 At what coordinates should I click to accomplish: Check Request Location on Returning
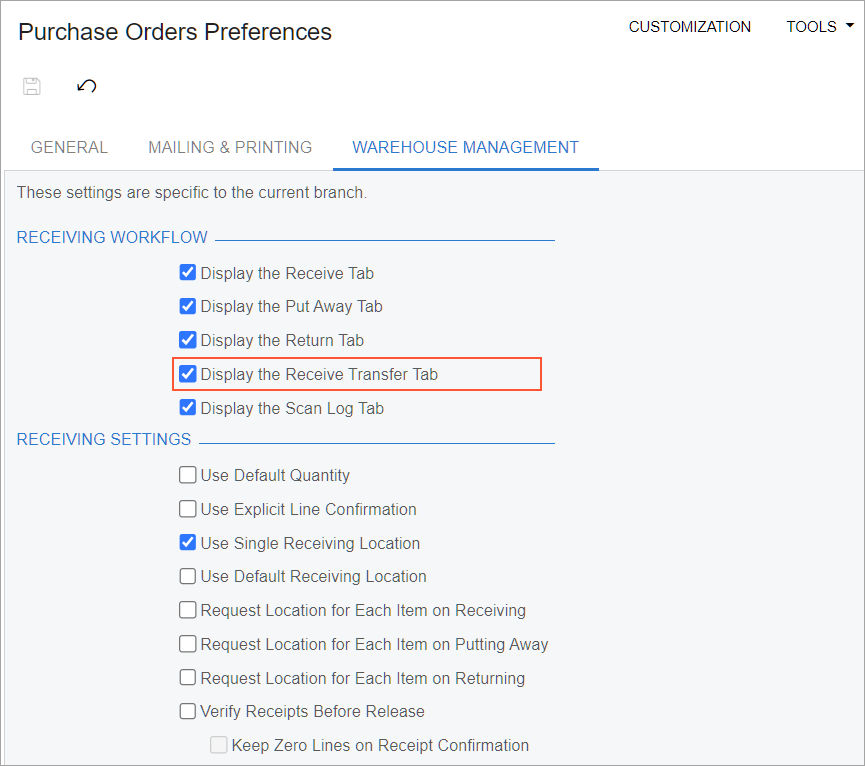point(188,677)
